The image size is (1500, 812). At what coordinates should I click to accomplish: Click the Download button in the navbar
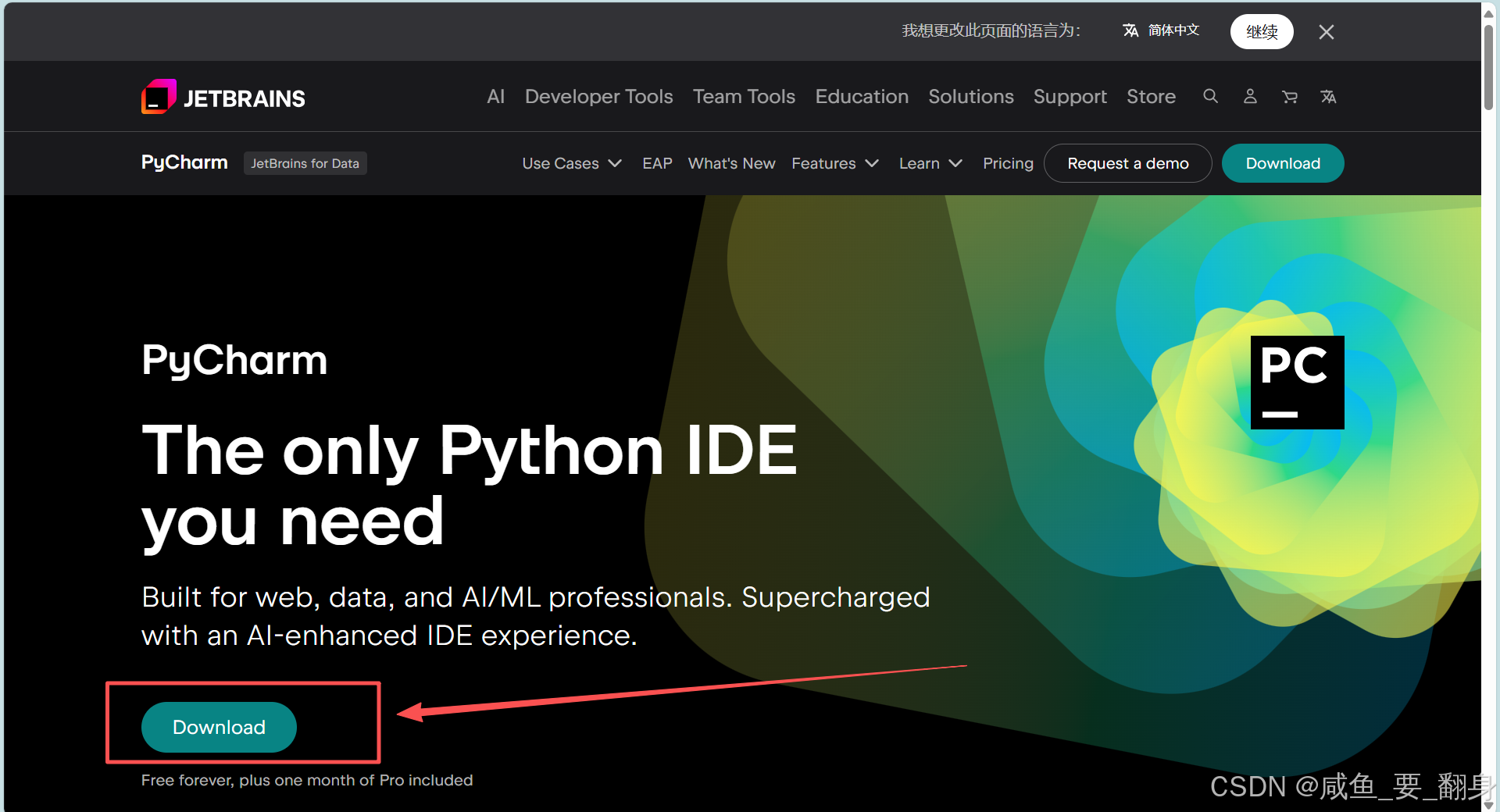pyautogui.click(x=1283, y=163)
